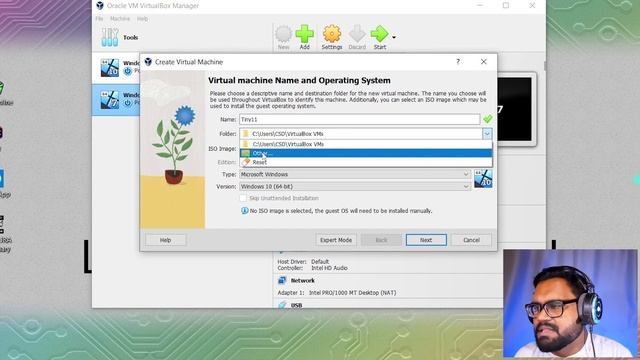Click the green name validity checkmark icon

coord(487,120)
